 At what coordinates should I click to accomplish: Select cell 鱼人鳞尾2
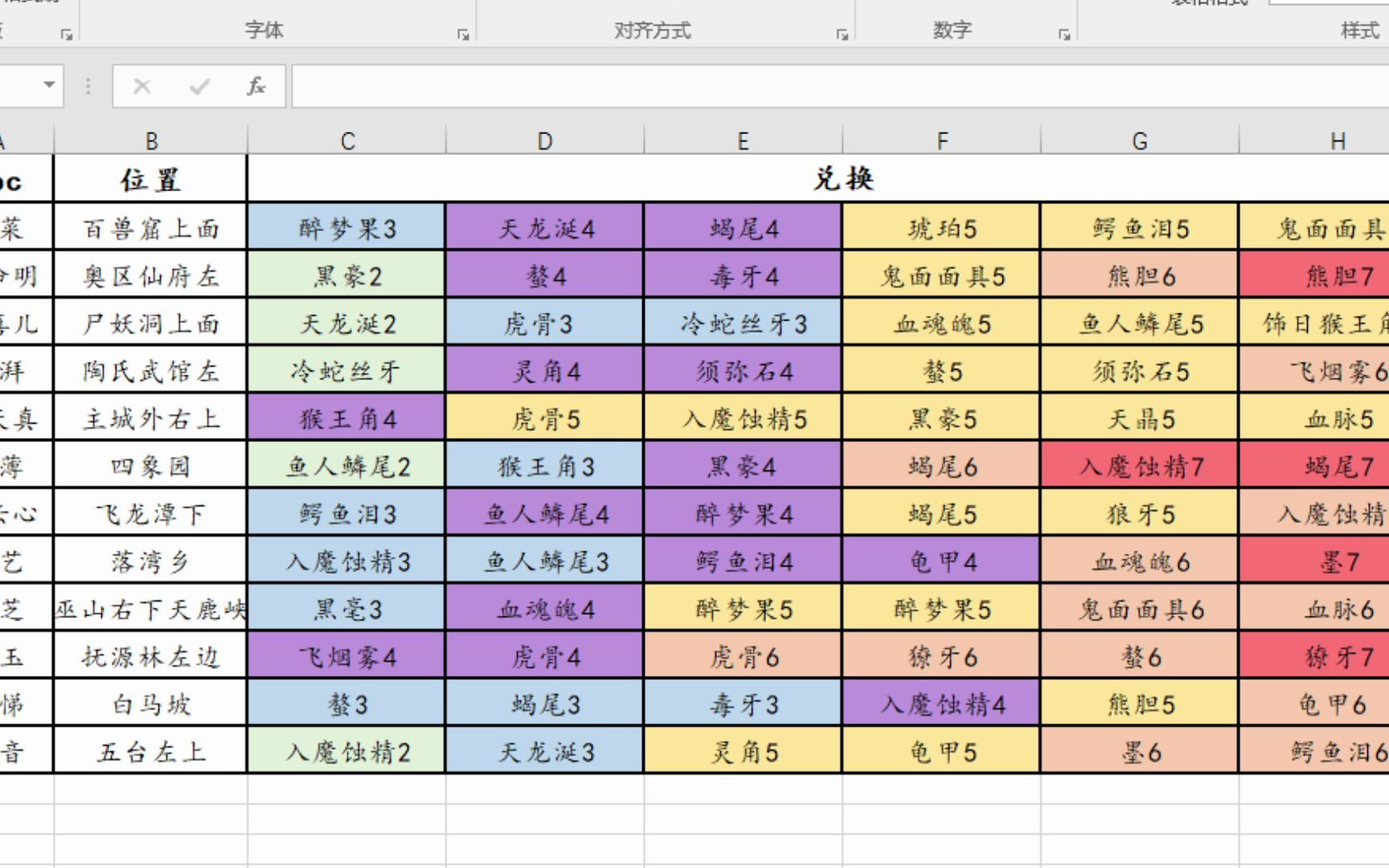pos(346,465)
